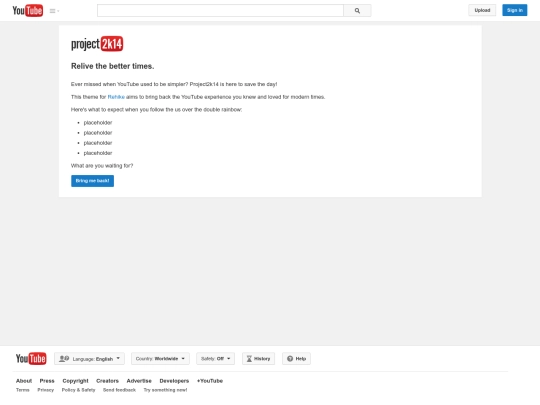The height and width of the screenshot is (405, 540).
Task: Open the Copyright footer link
Action: point(75,381)
